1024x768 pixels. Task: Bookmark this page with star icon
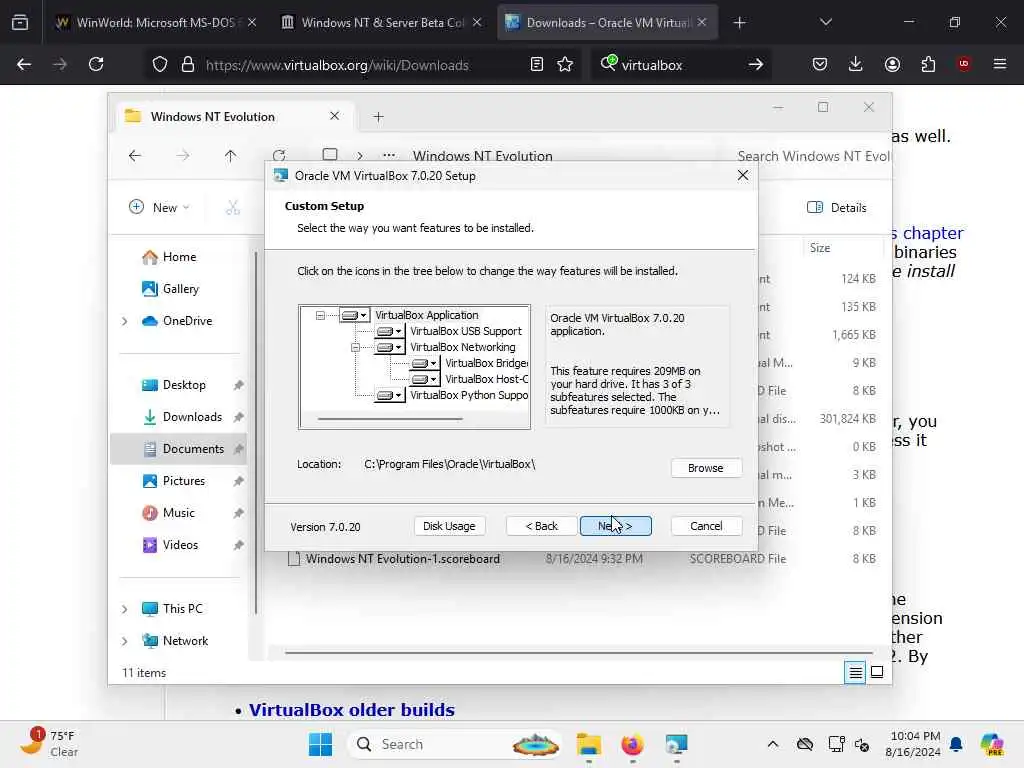pyautogui.click(x=565, y=65)
